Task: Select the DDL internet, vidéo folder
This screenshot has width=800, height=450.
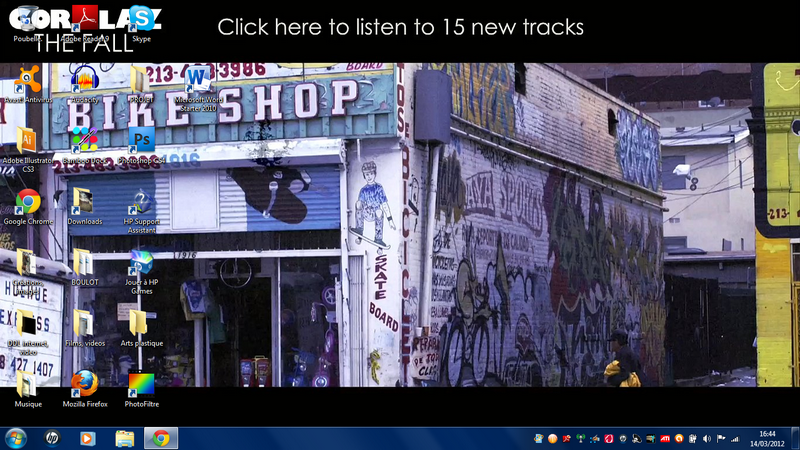Action: coord(28,332)
